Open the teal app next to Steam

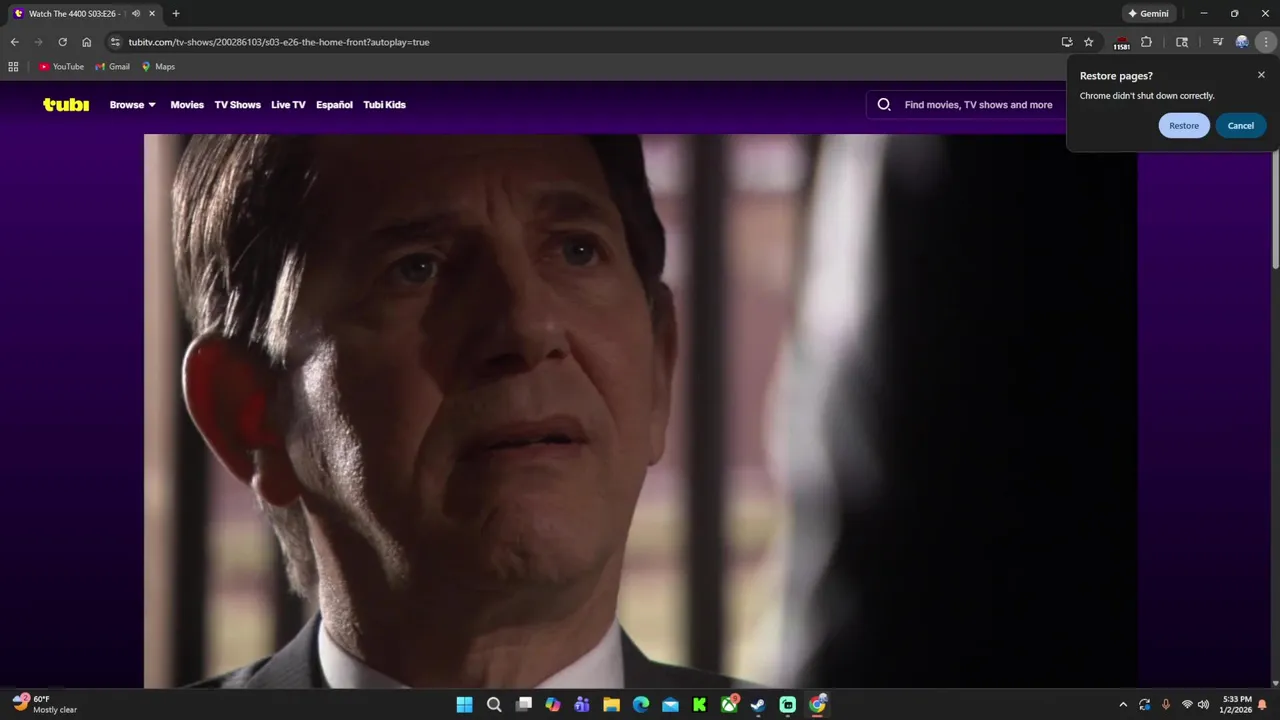(787, 704)
